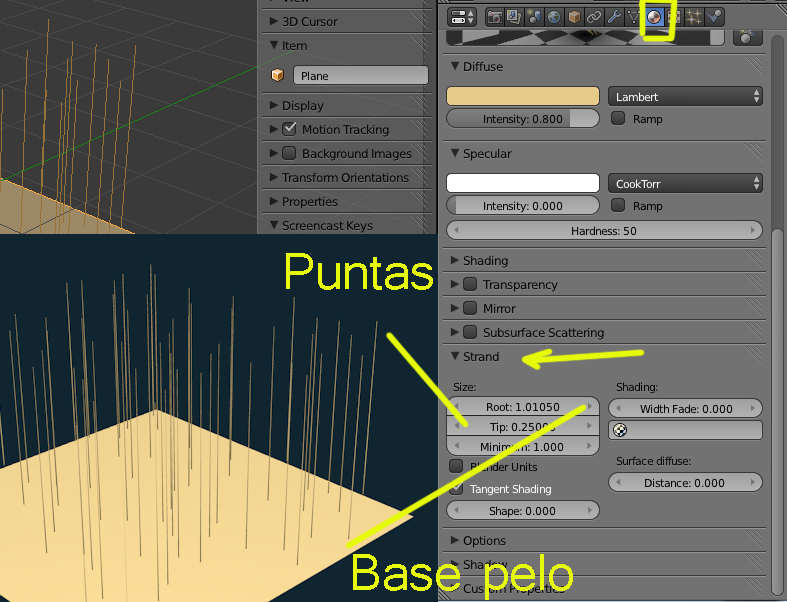Image resolution: width=787 pixels, height=602 pixels.
Task: Open the editor type selector in Properties header
Action: (462, 18)
